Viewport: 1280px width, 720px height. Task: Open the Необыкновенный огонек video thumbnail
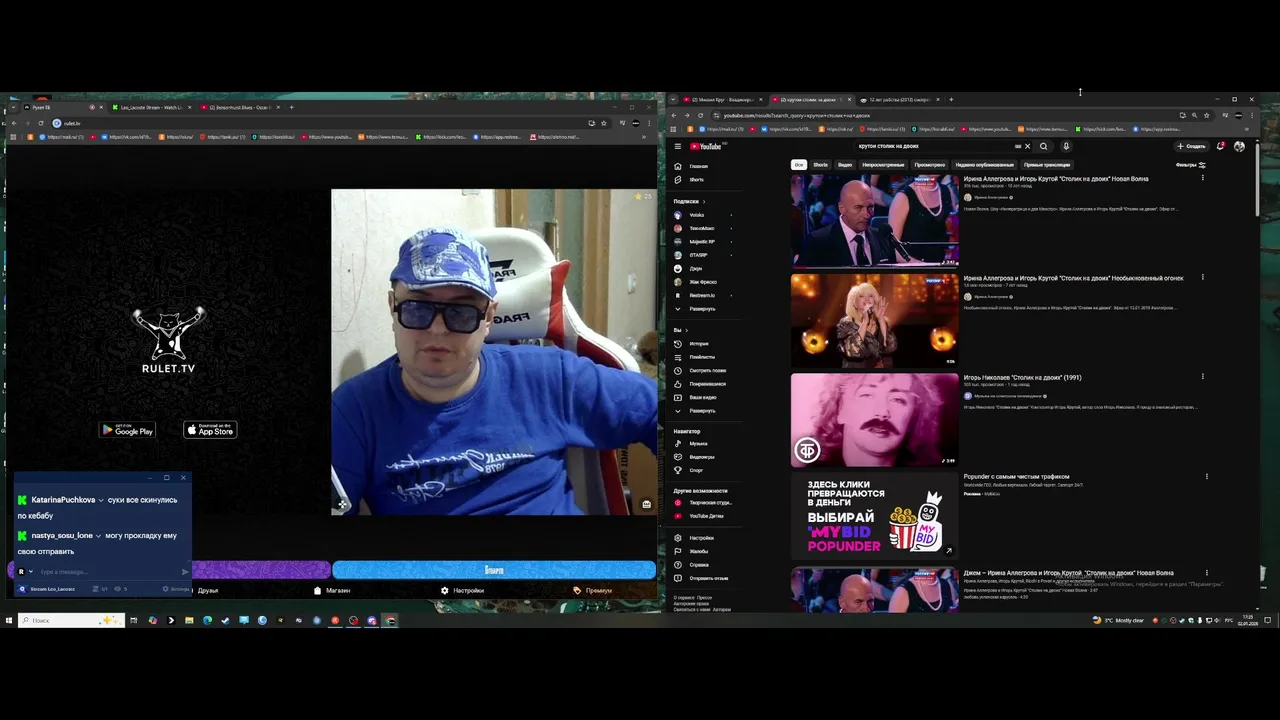[x=875, y=321]
